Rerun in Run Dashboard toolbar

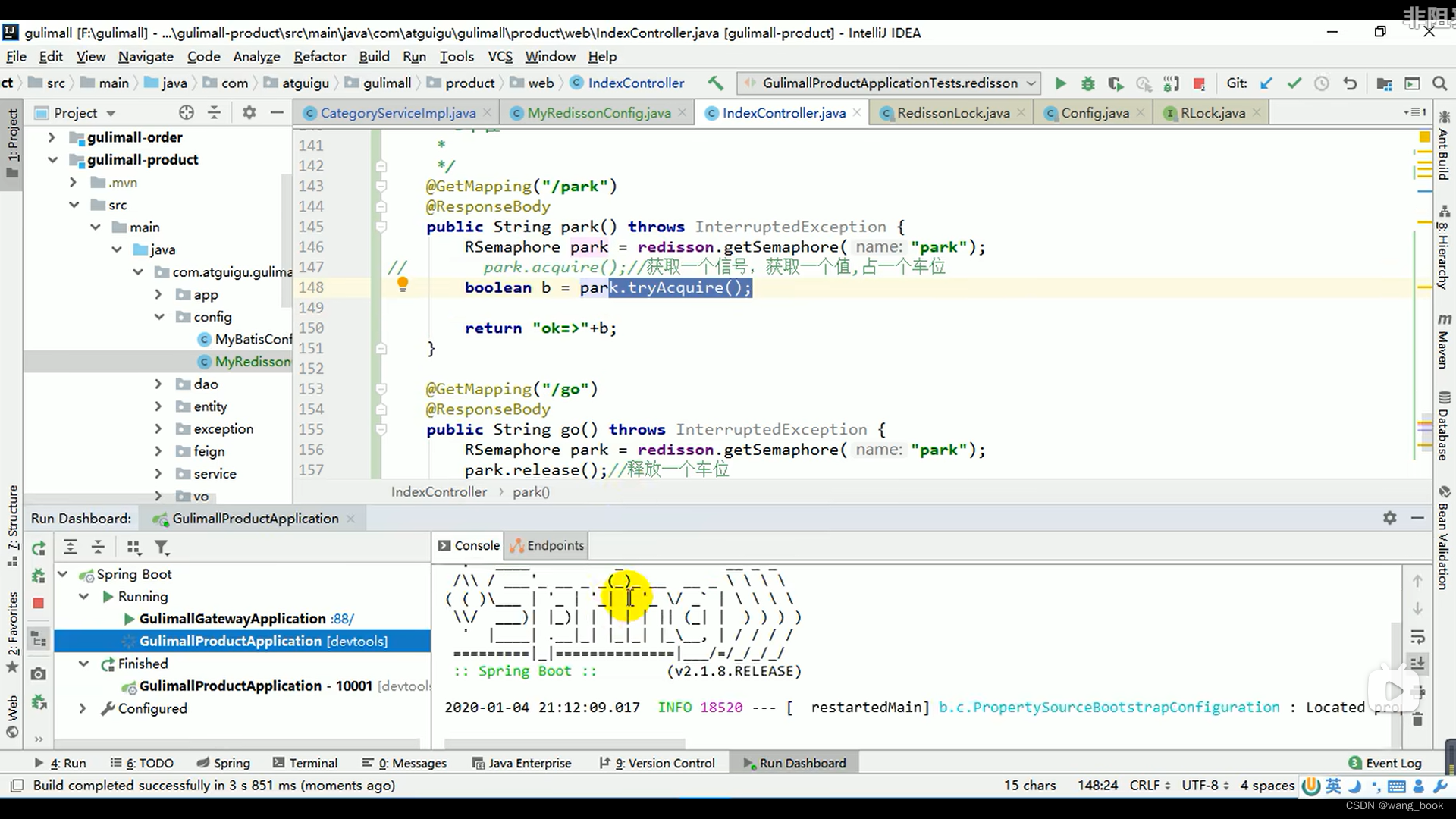click(x=39, y=548)
